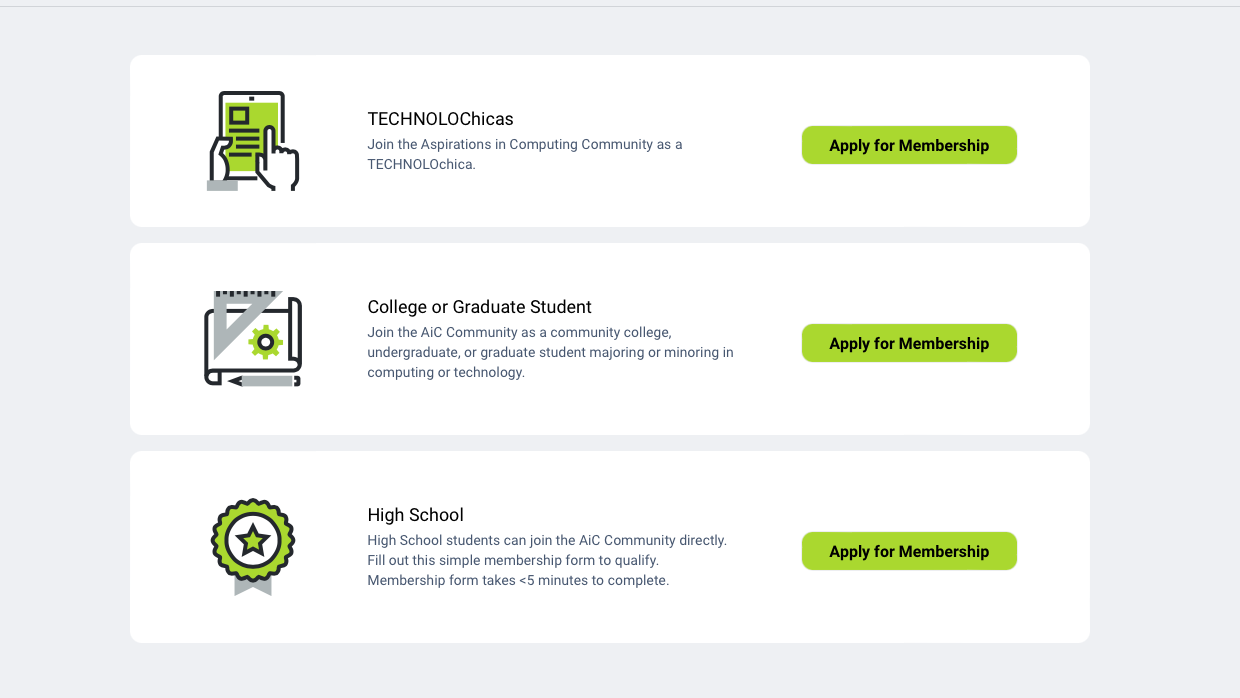The width and height of the screenshot is (1240, 698).
Task: Click the gray ribbon tails below the badge
Action: 253,585
